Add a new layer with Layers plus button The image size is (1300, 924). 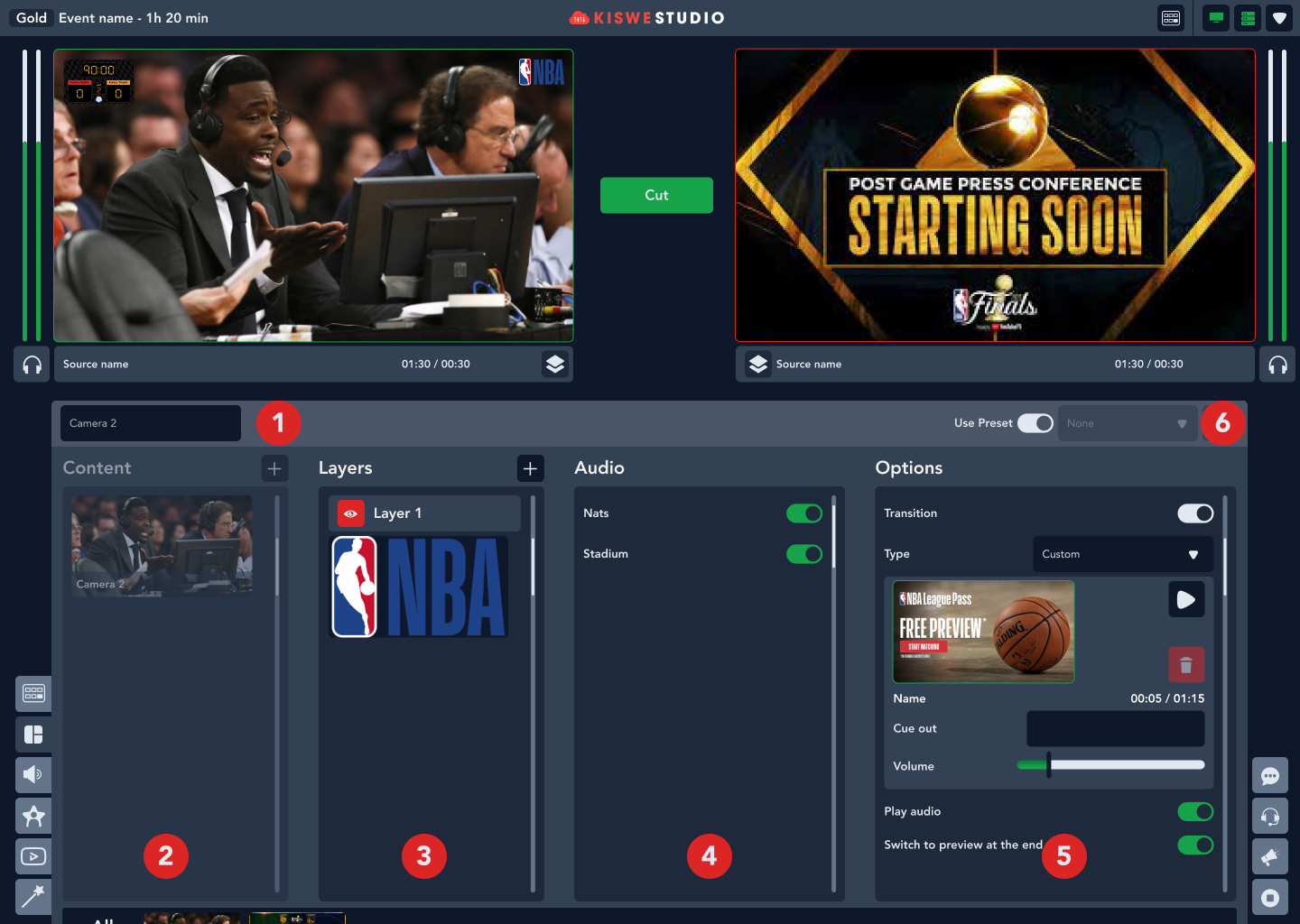coord(530,468)
